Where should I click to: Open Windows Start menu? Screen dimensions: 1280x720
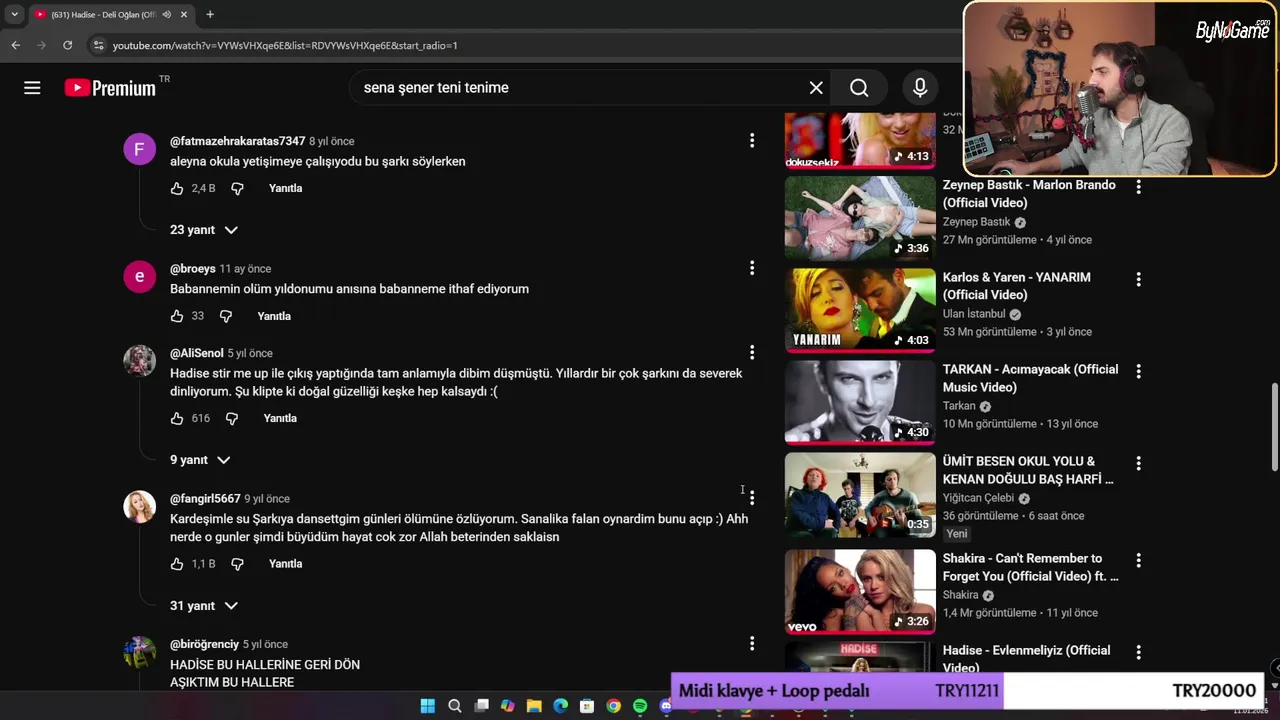point(428,706)
